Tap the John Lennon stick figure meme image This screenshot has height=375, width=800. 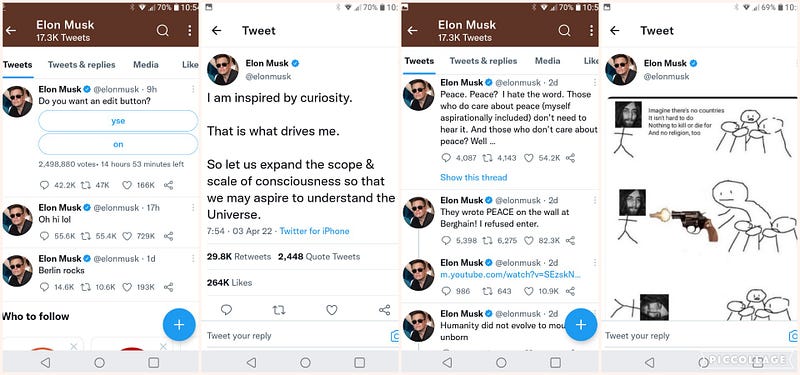(702, 208)
